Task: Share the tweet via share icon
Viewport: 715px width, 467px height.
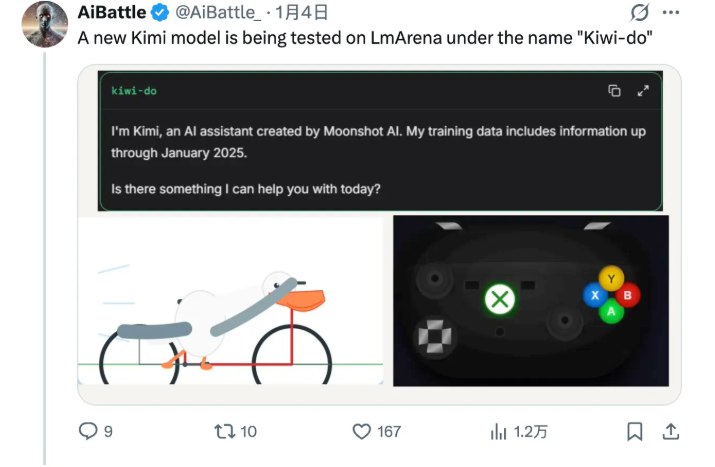Action: pos(672,431)
